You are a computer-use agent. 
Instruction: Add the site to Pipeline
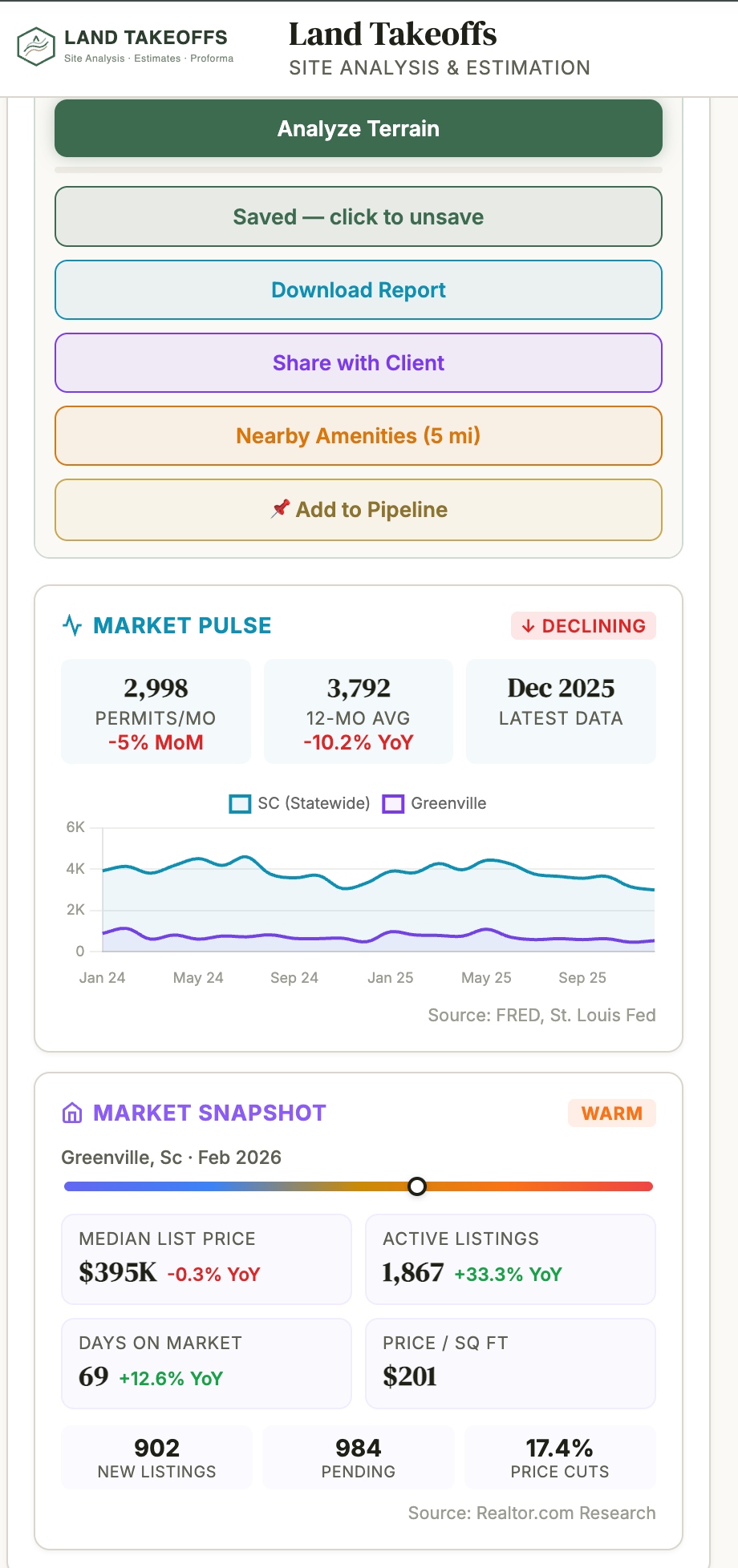358,509
